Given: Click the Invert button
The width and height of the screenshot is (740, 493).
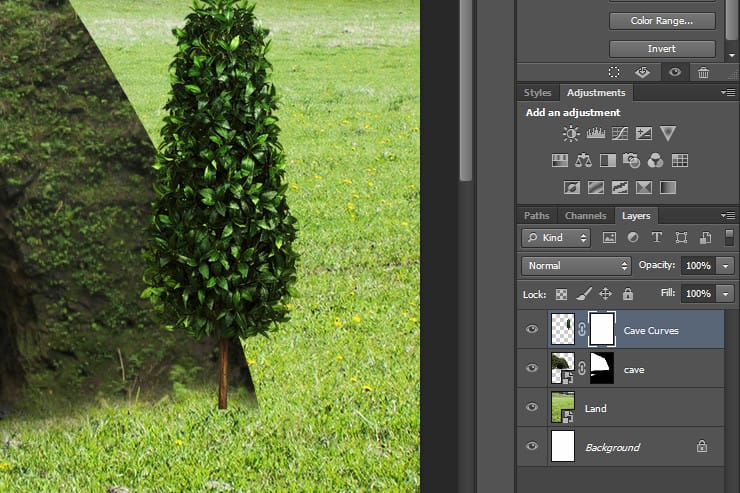Looking at the screenshot, I should pos(662,49).
